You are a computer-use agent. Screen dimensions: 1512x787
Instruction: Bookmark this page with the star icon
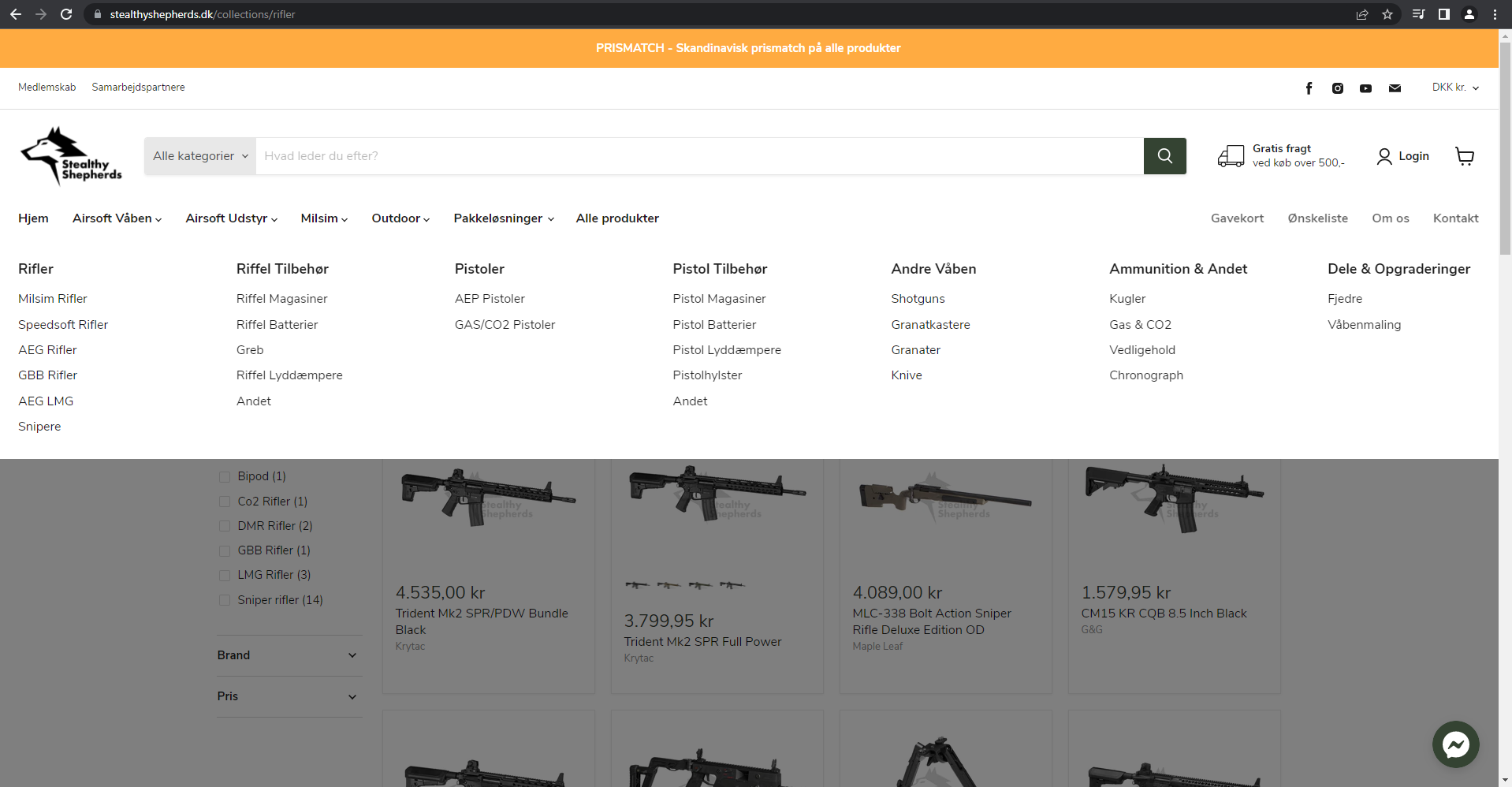coord(1387,14)
